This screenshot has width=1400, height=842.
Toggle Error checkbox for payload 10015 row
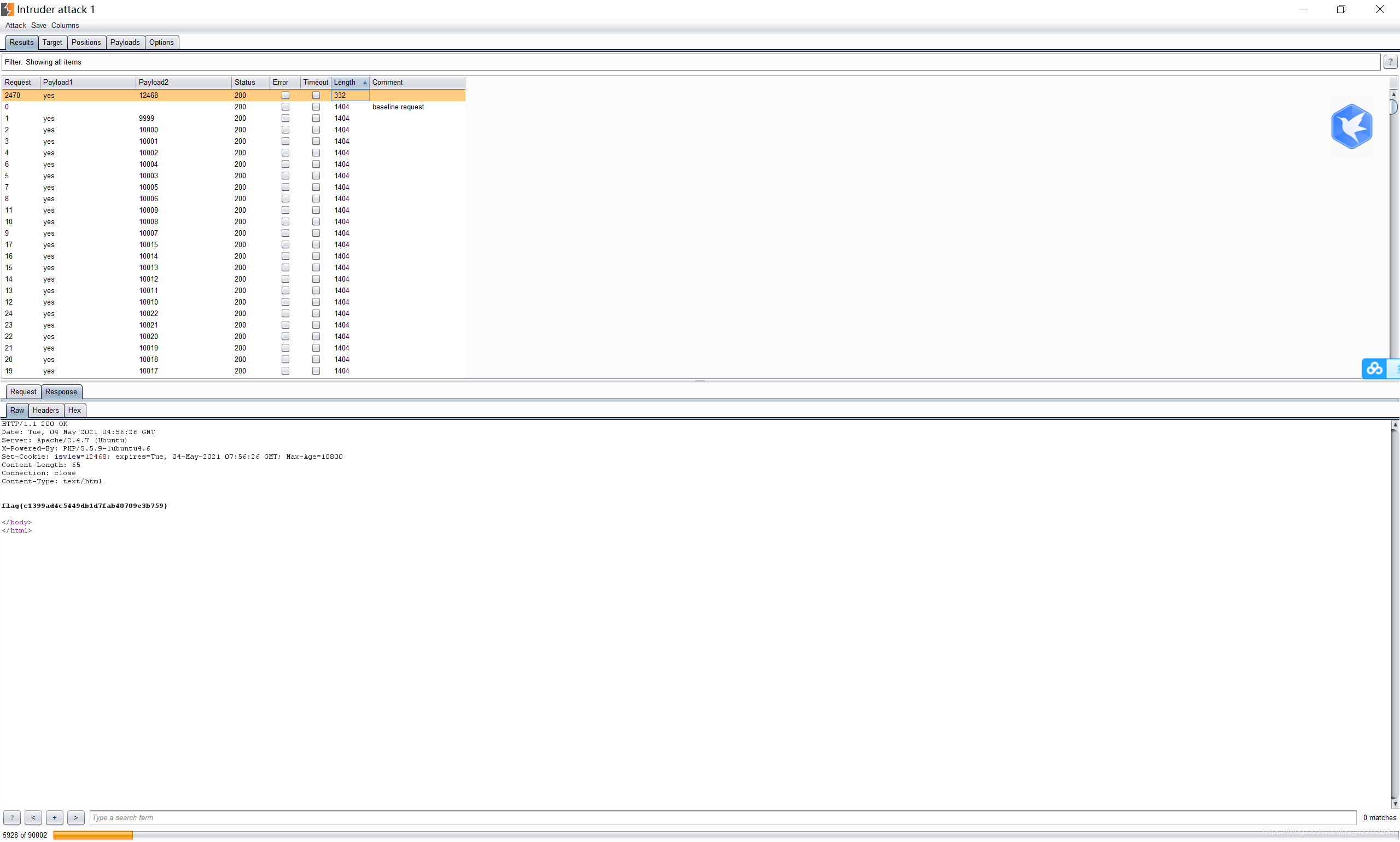(285, 244)
